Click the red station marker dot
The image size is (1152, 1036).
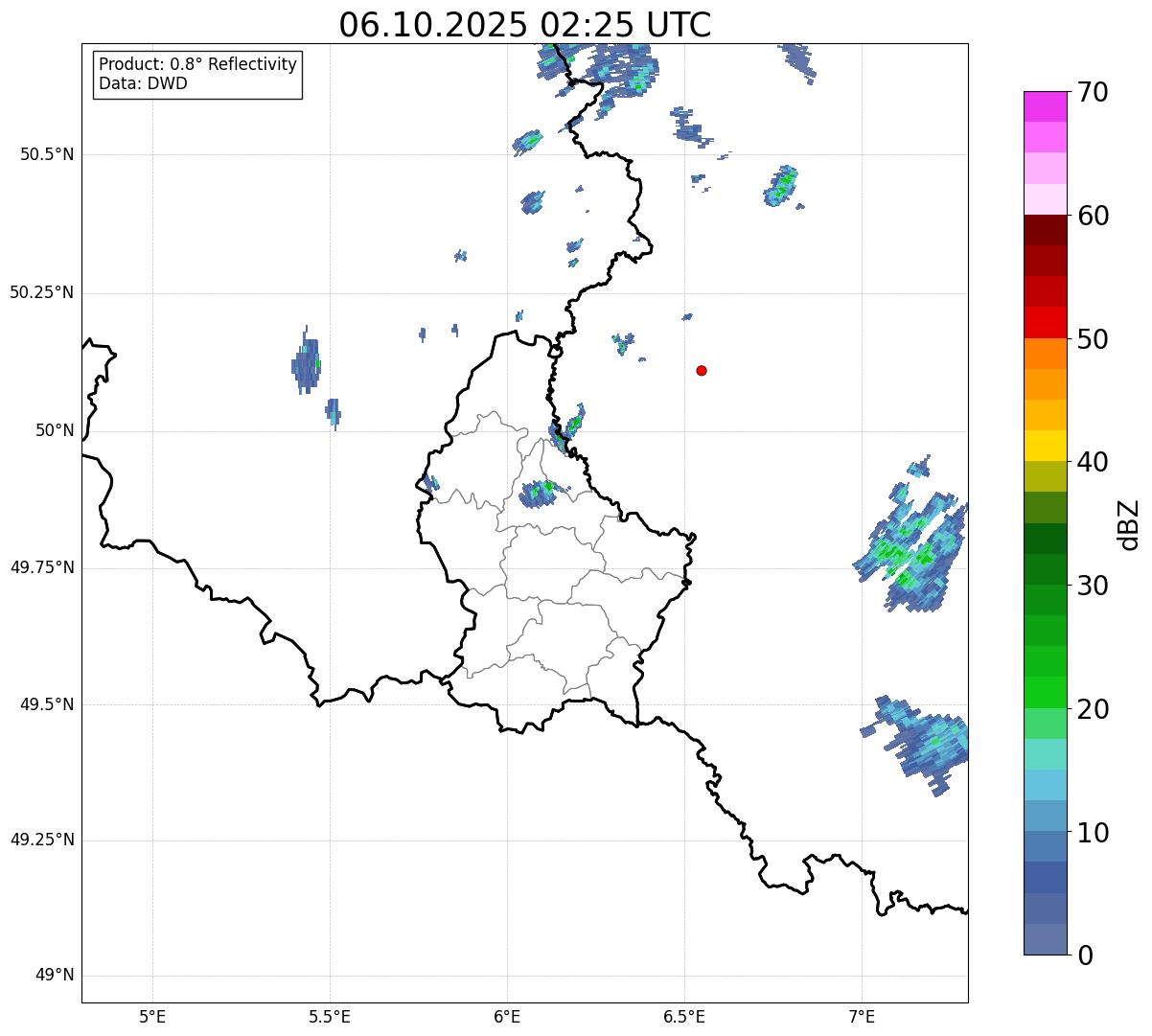pos(702,370)
